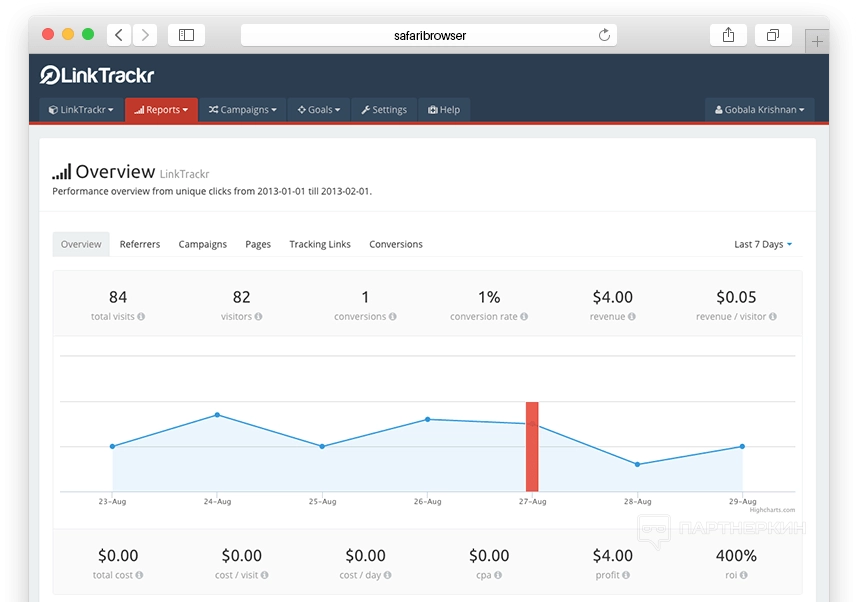Click the red 27-Aug bar in chart

click(532, 446)
